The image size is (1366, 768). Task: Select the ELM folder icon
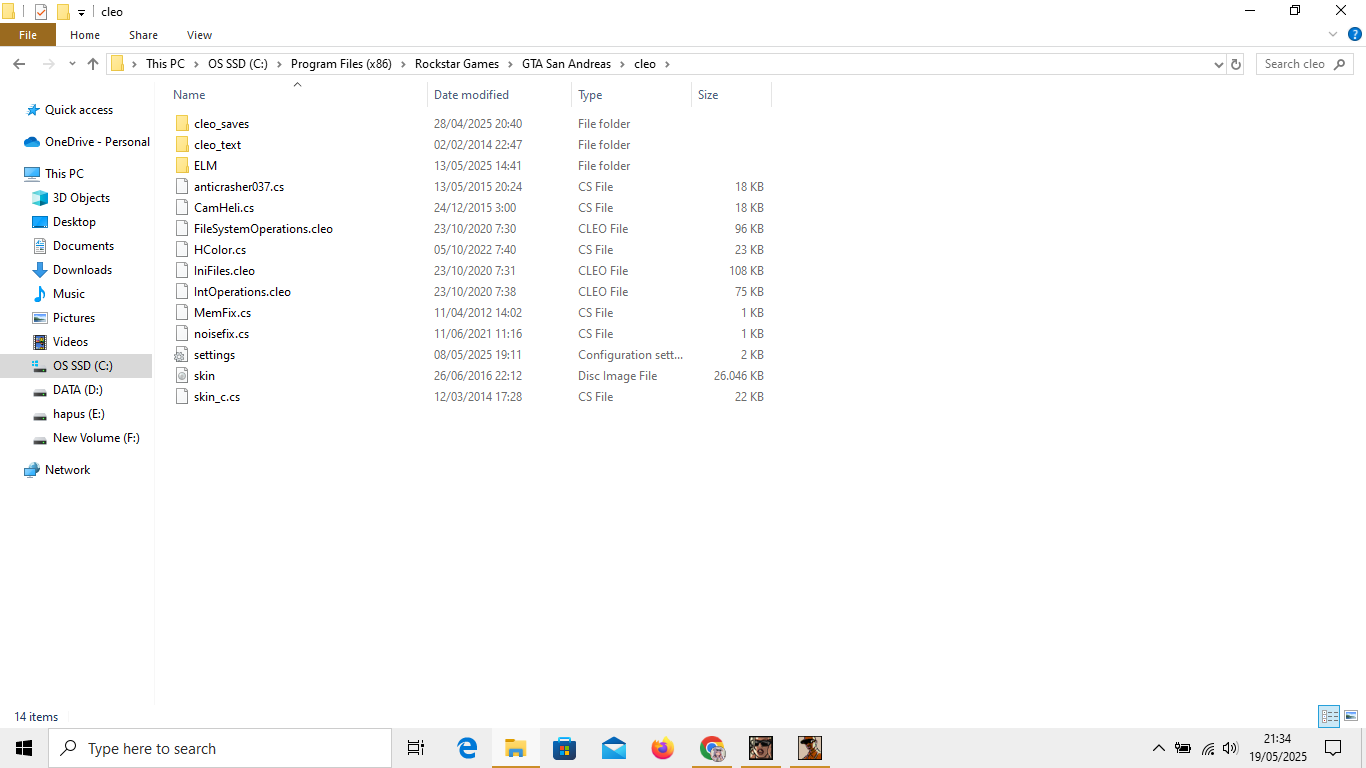[x=181, y=166]
